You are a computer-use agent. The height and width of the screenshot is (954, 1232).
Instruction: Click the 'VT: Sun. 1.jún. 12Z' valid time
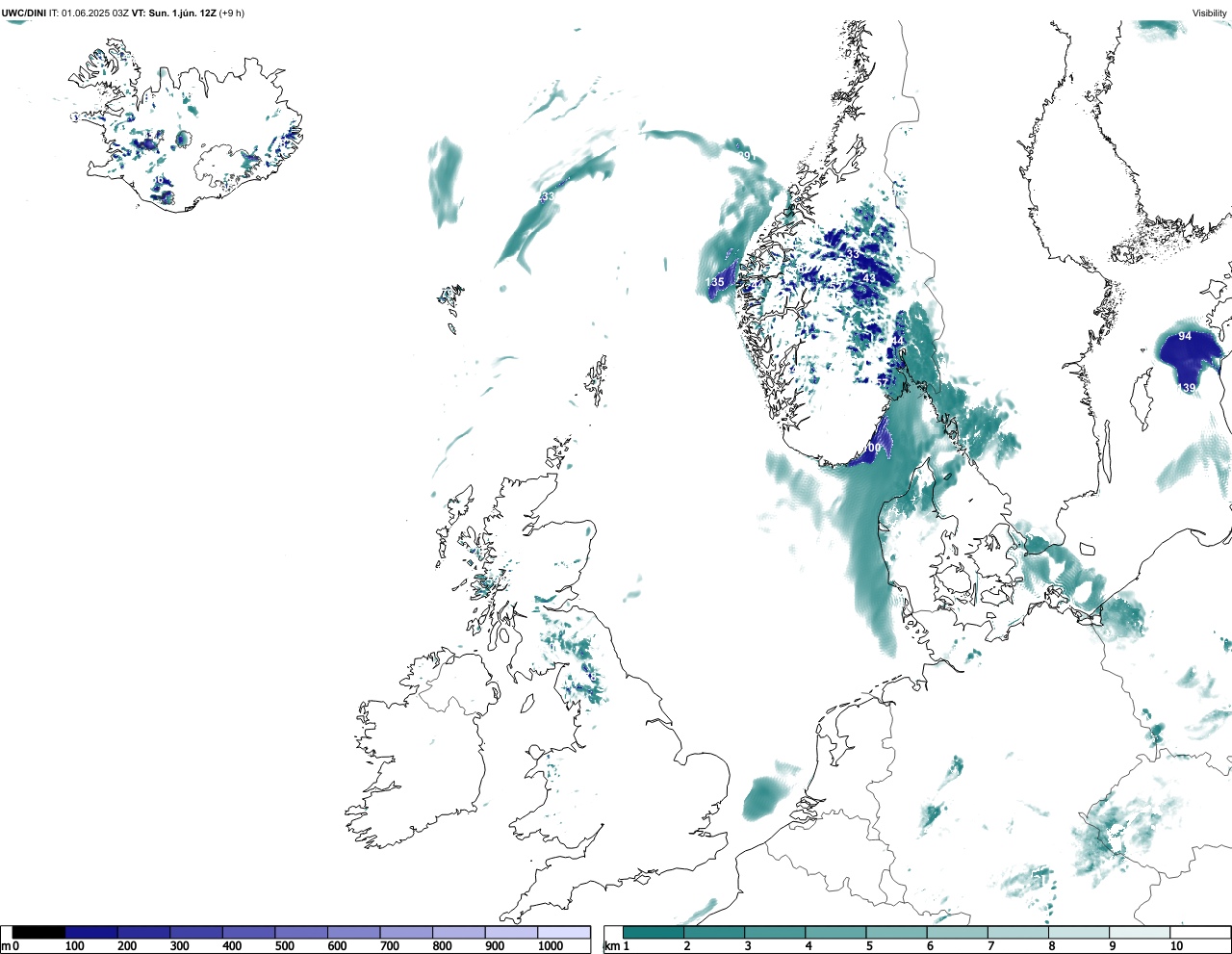174,13
